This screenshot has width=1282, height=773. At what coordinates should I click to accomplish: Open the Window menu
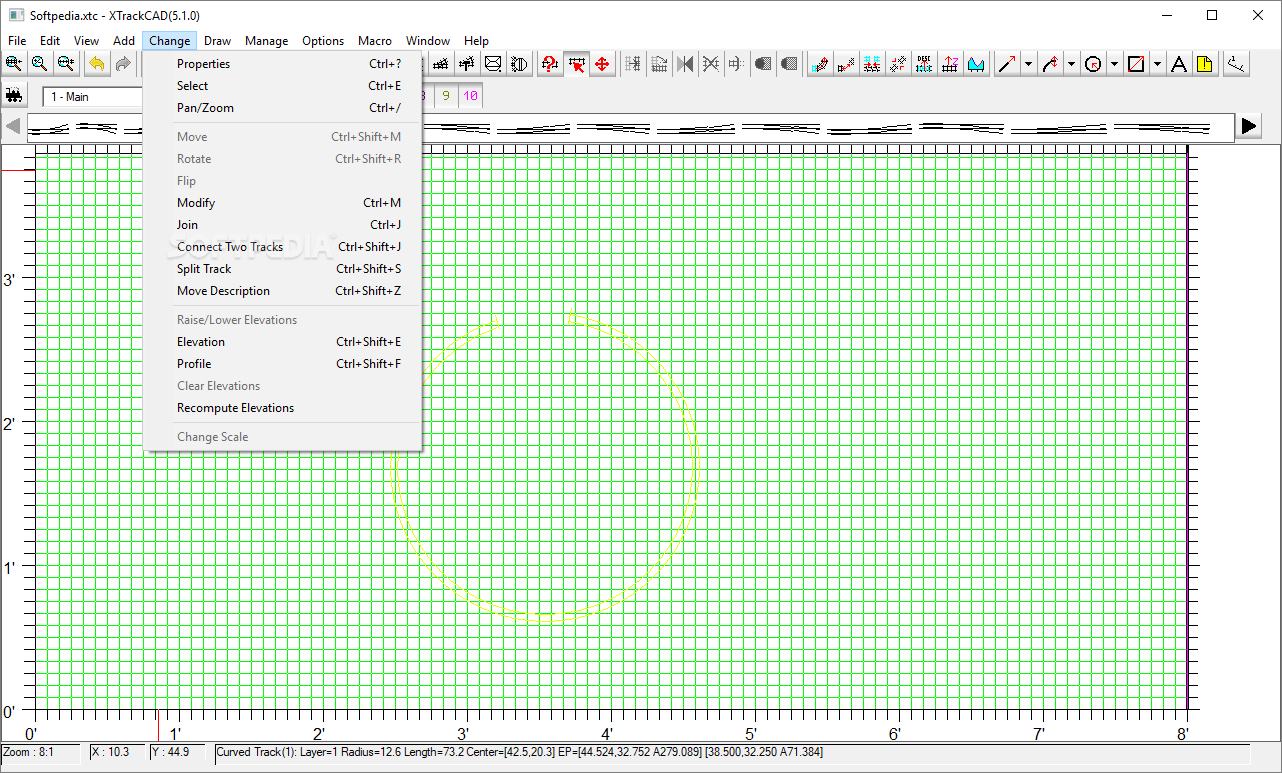coord(428,41)
